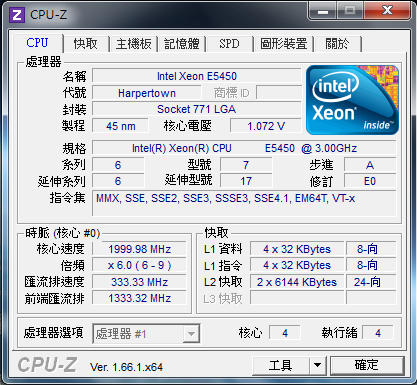Click the specification Intel(R) Xeon(R) CPU E5450 field
The image size is (417, 385).
coord(244,148)
